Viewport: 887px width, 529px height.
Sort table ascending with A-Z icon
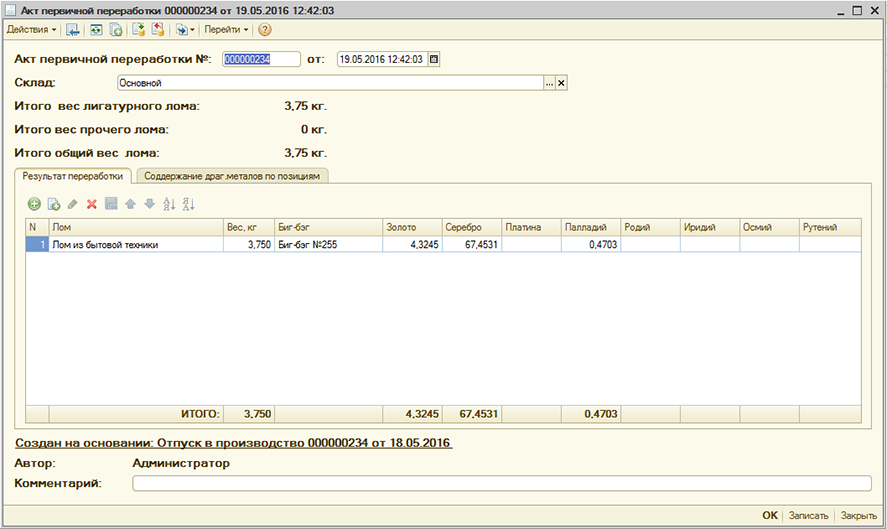click(168, 204)
